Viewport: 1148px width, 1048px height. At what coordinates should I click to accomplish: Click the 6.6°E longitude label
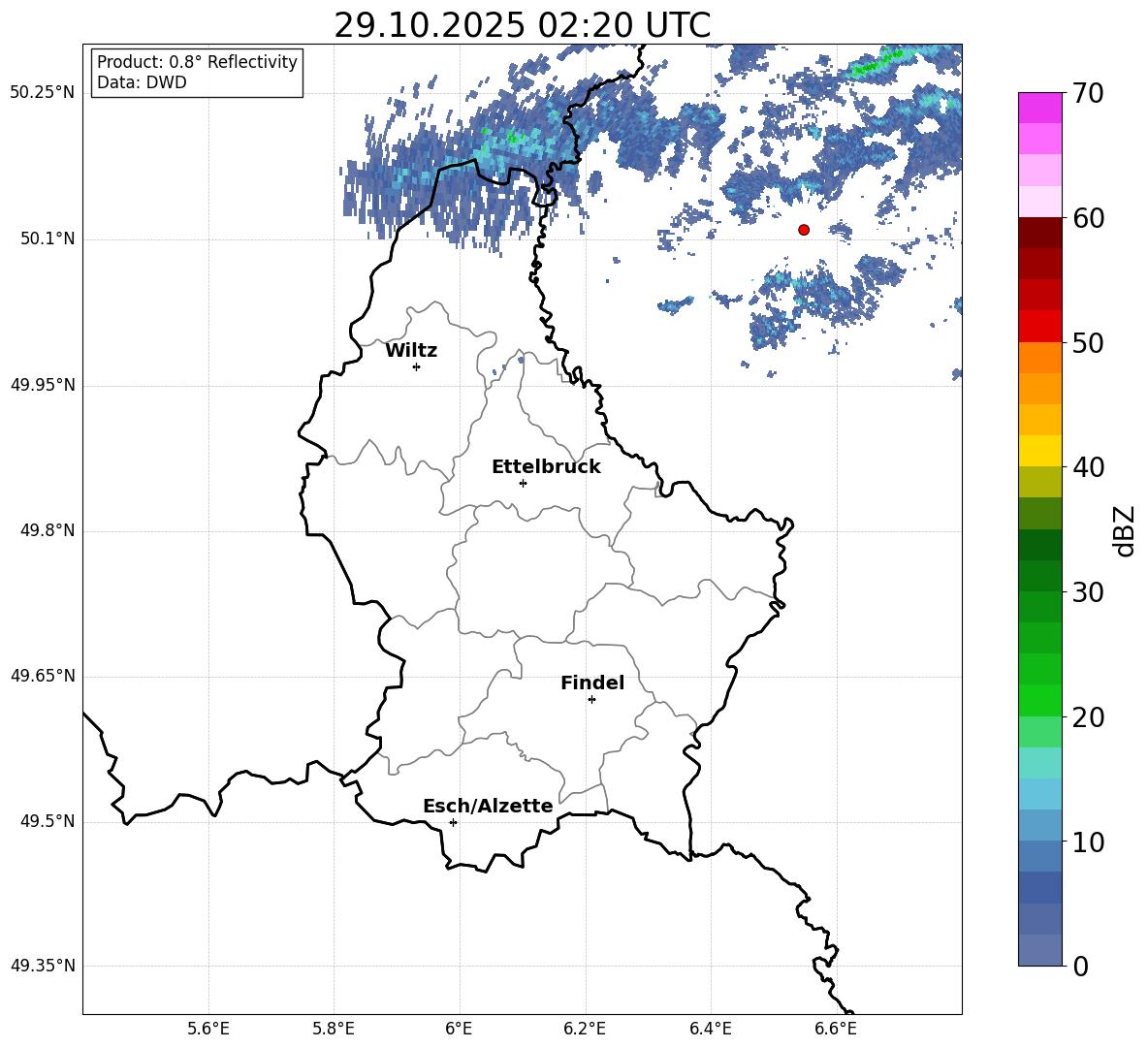tap(836, 1029)
